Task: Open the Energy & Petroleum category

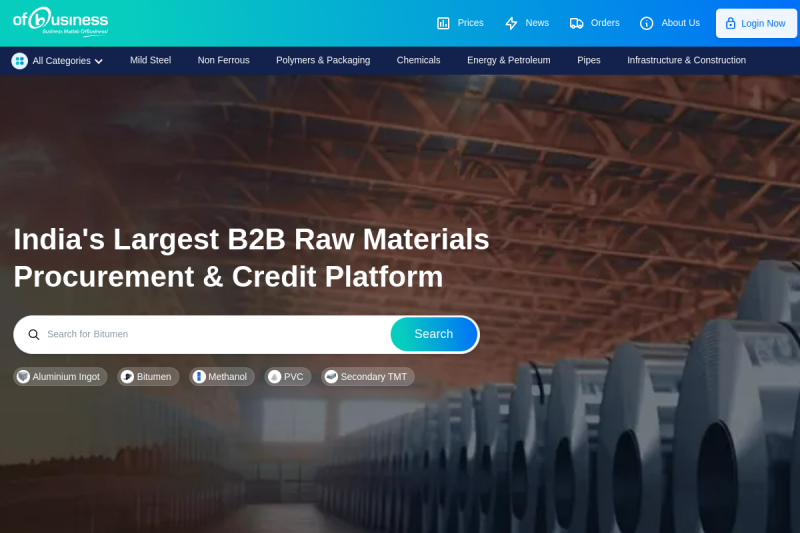Action: click(x=508, y=60)
